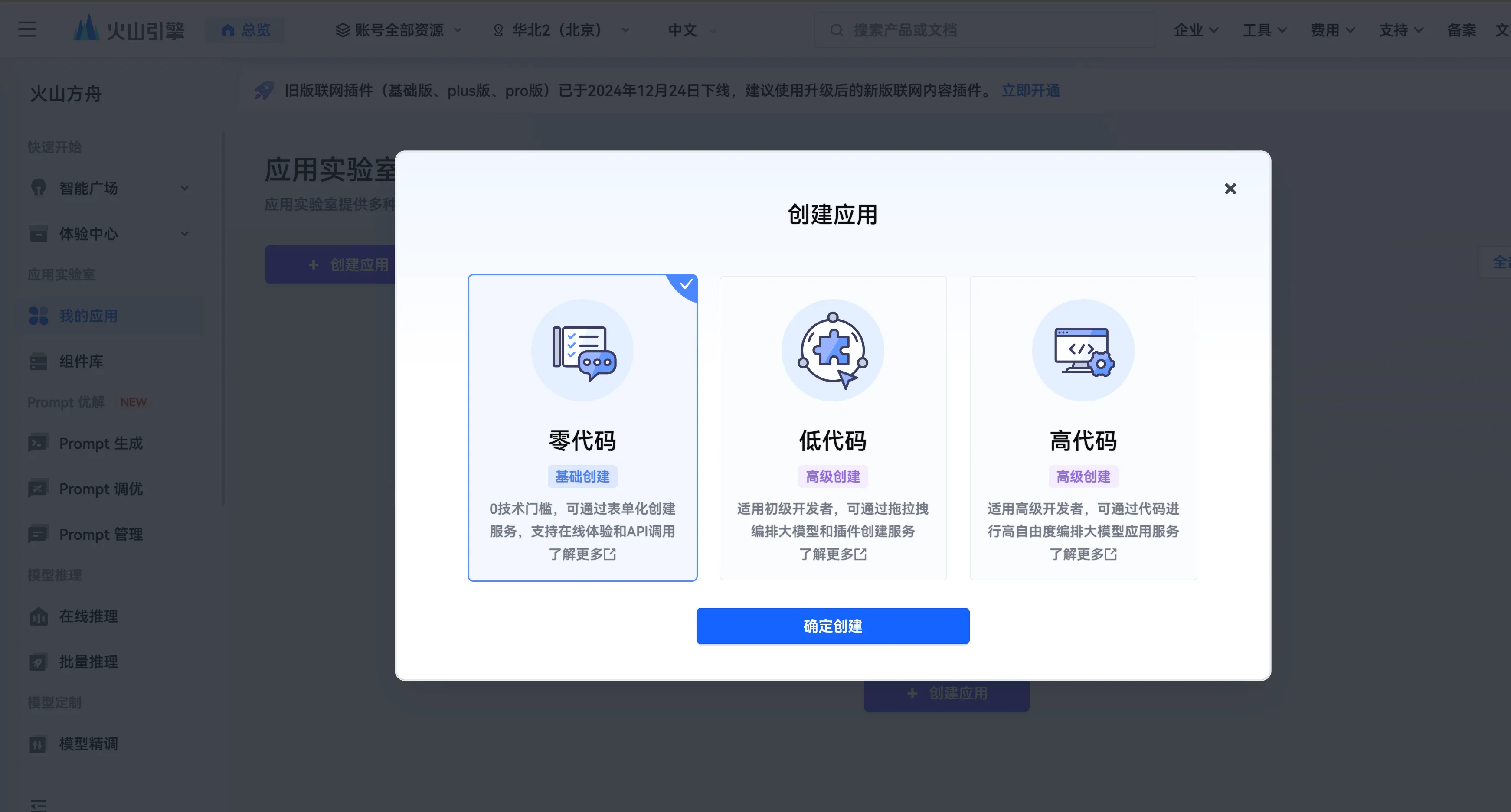Viewport: 1511px width, 812px height.
Task: Click 高级创建 tag under 低代码
Action: tap(832, 476)
